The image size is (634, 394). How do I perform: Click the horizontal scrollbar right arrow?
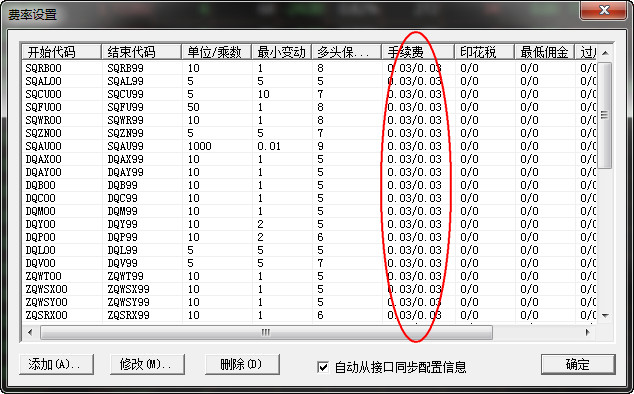[588, 333]
